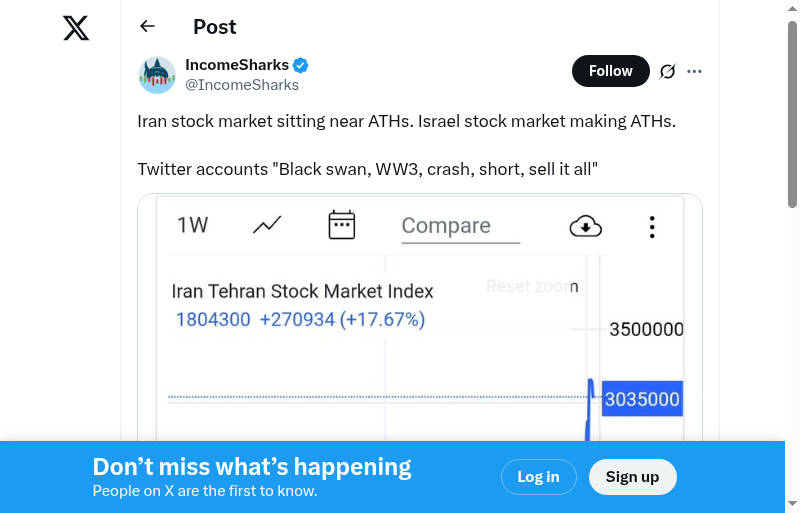This screenshot has height=513, width=800.
Task: Click the page's vertical scrollbar thumb
Action: pos(792,115)
